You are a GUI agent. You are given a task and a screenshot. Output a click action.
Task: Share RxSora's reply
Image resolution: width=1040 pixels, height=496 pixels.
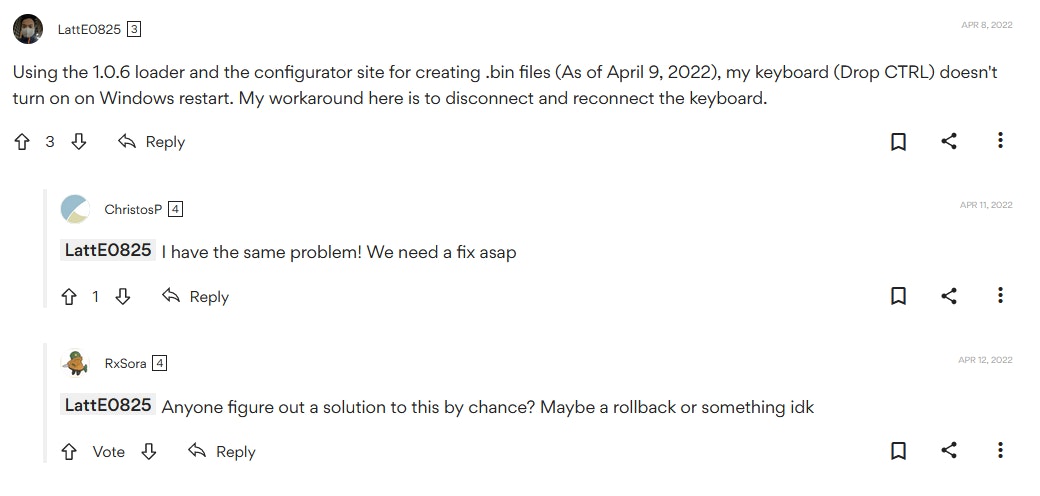pyautogui.click(x=949, y=451)
